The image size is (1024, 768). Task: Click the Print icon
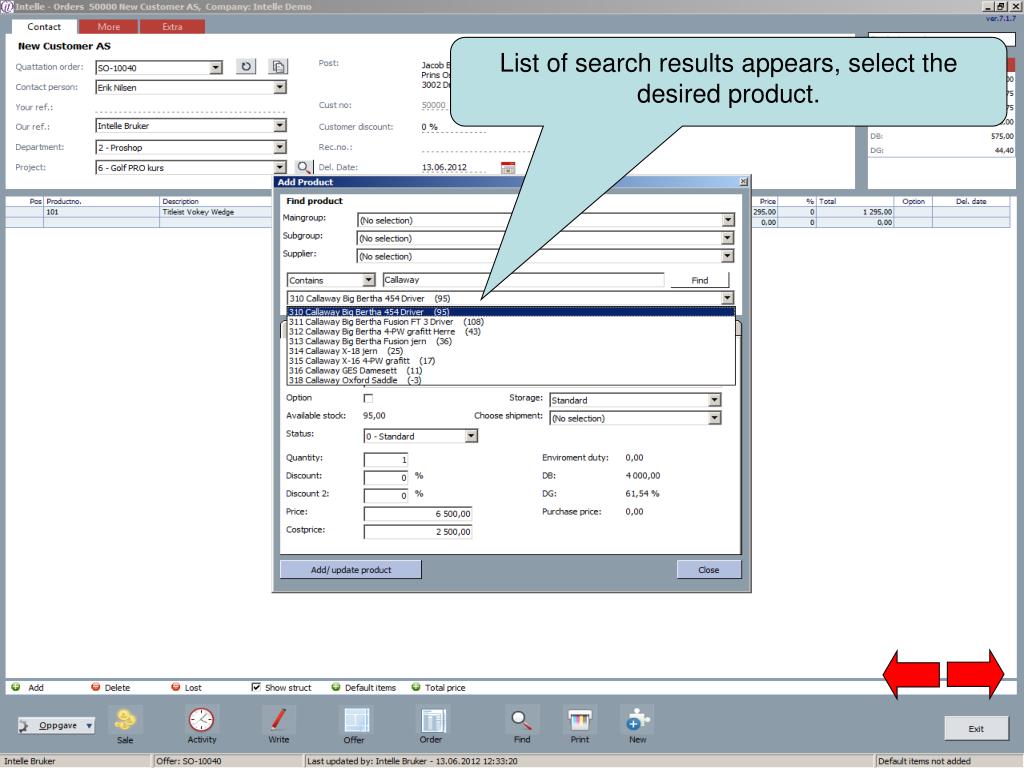[x=580, y=720]
